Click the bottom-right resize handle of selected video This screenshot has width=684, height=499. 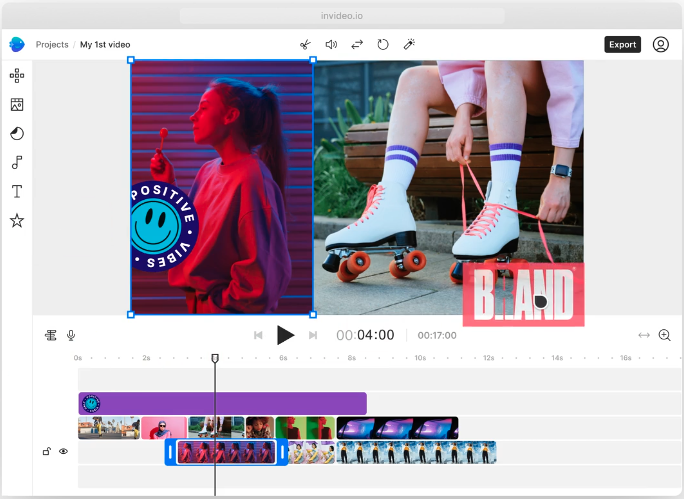coord(313,314)
